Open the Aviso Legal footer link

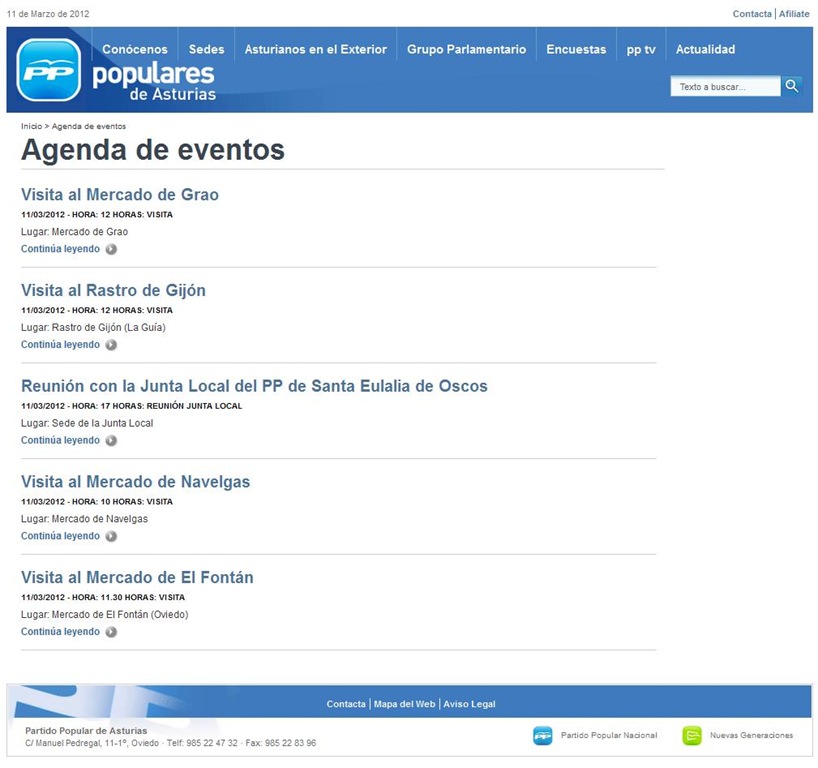(x=469, y=704)
